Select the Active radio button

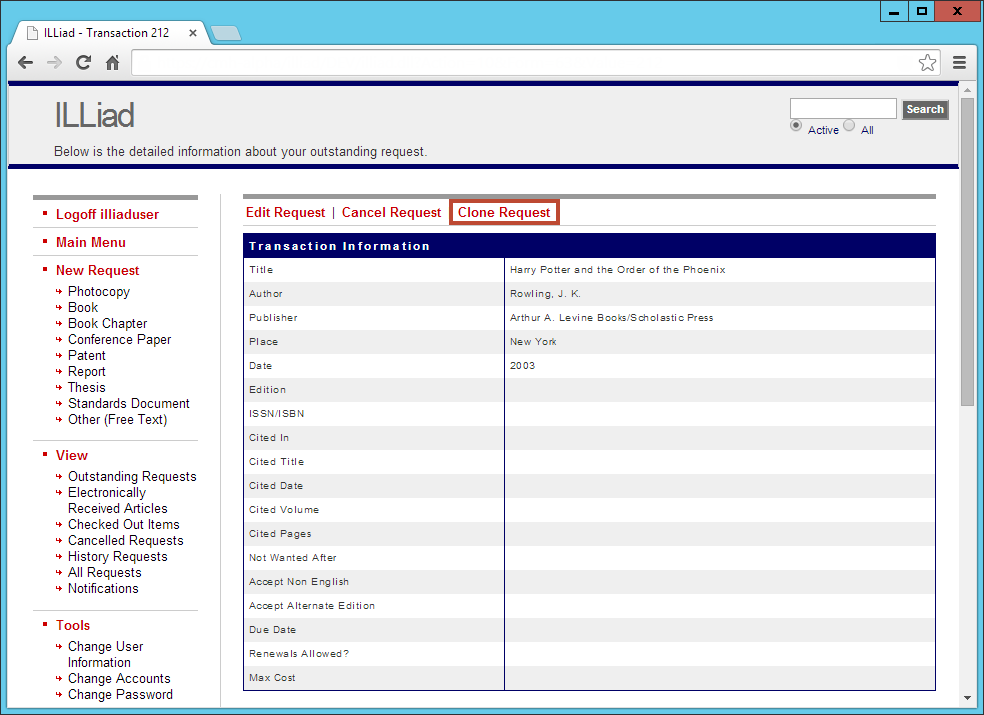pyautogui.click(x=796, y=127)
